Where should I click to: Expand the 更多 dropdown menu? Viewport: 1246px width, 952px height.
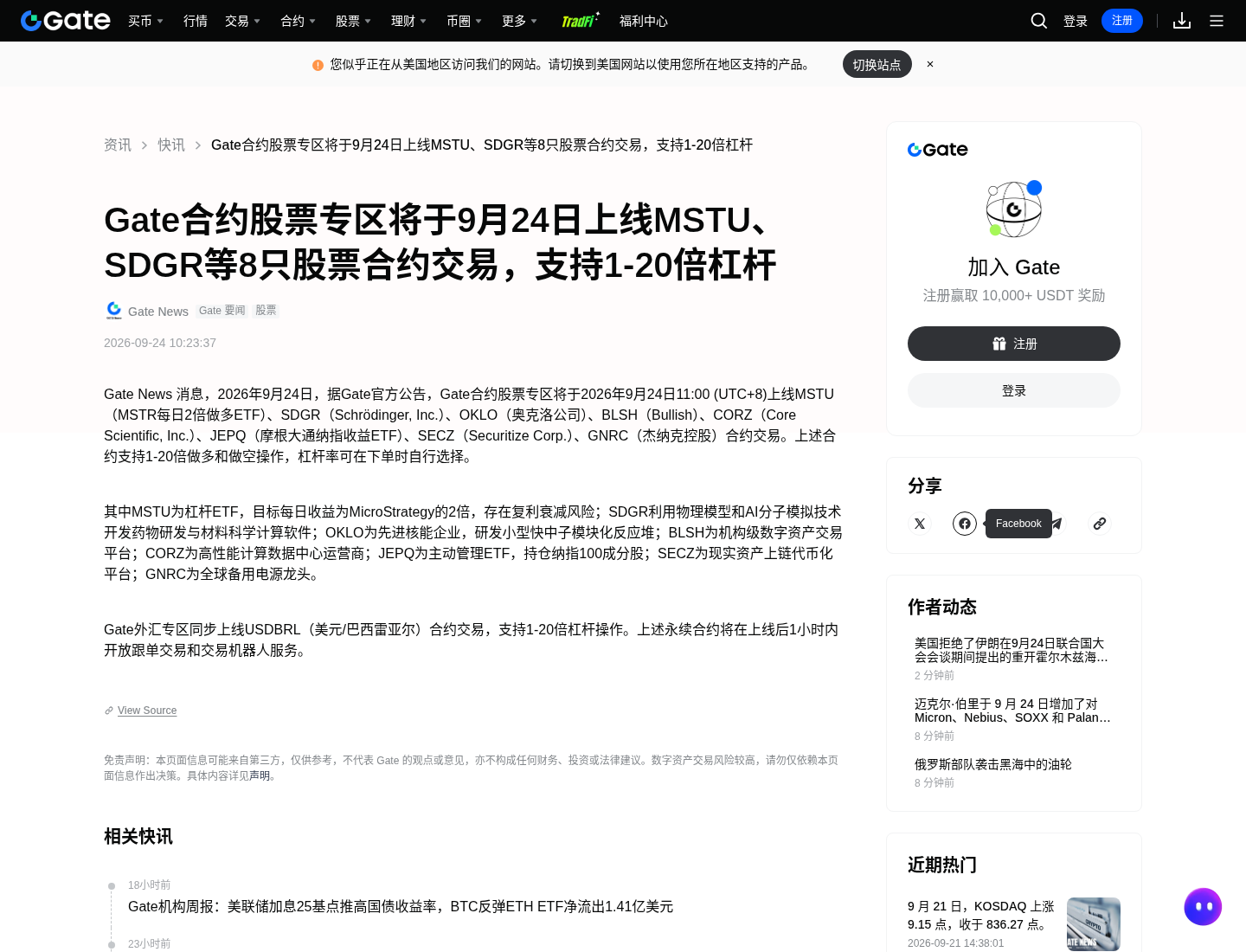click(519, 21)
